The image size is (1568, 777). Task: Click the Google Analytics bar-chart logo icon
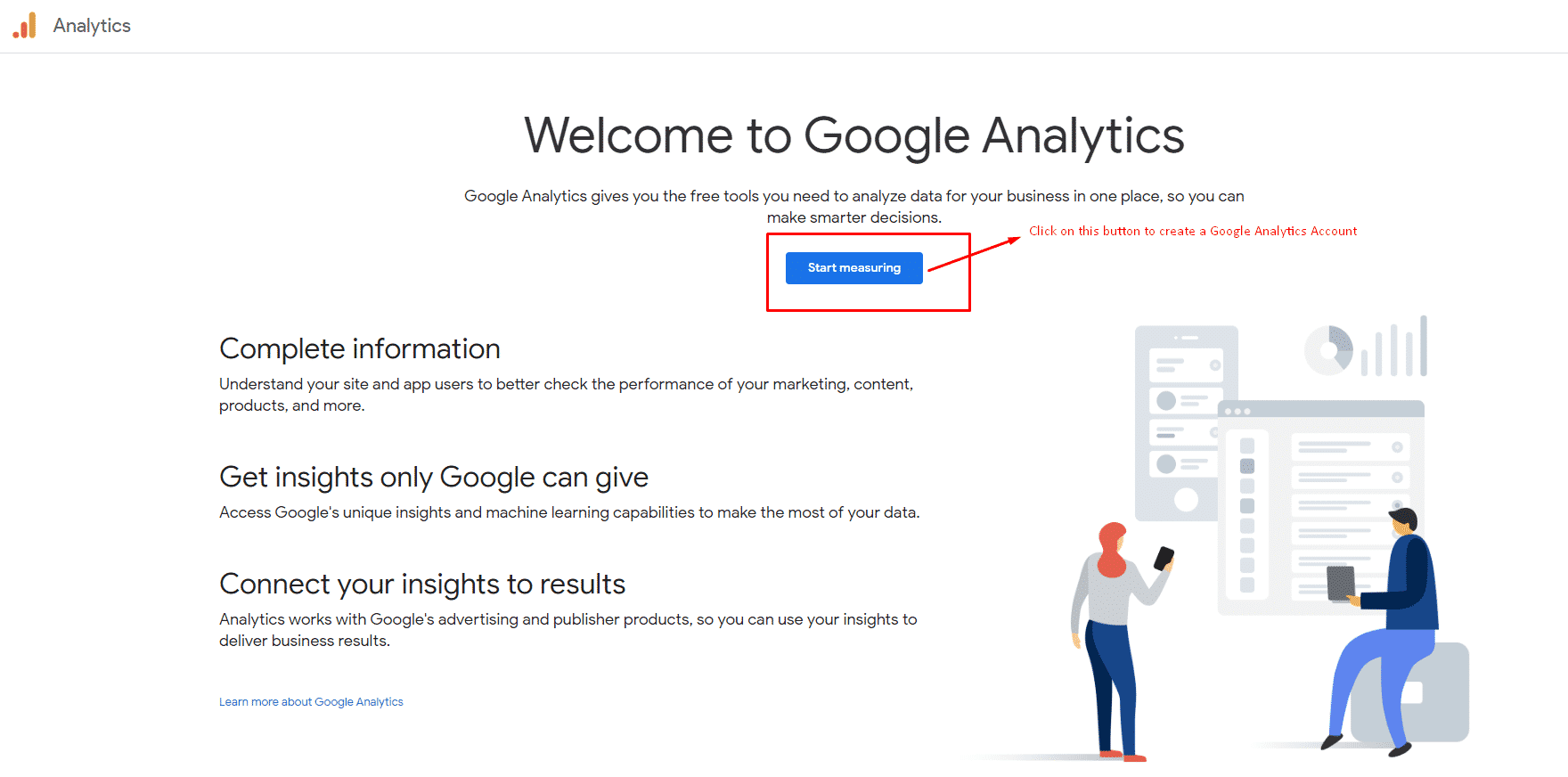[25, 26]
